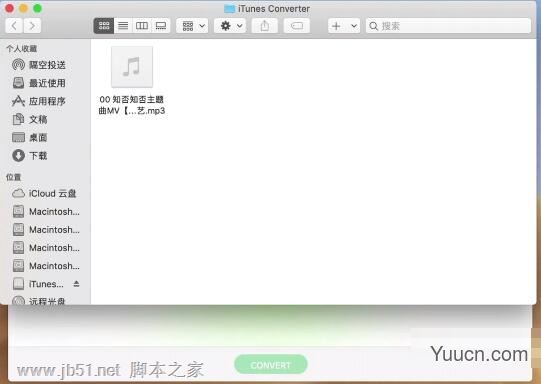
Task: Switch to icon view
Action: click(104, 26)
